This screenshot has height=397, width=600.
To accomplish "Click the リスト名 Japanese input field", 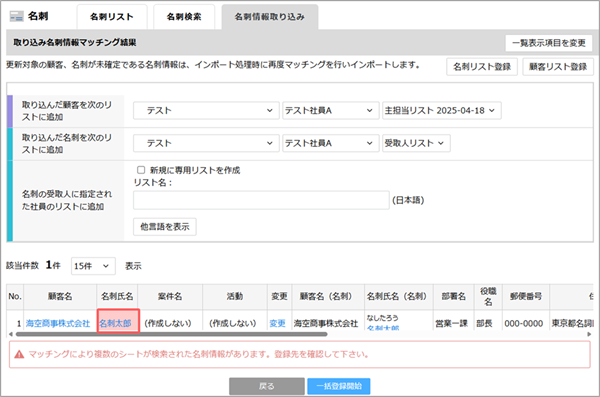I will (261, 200).
